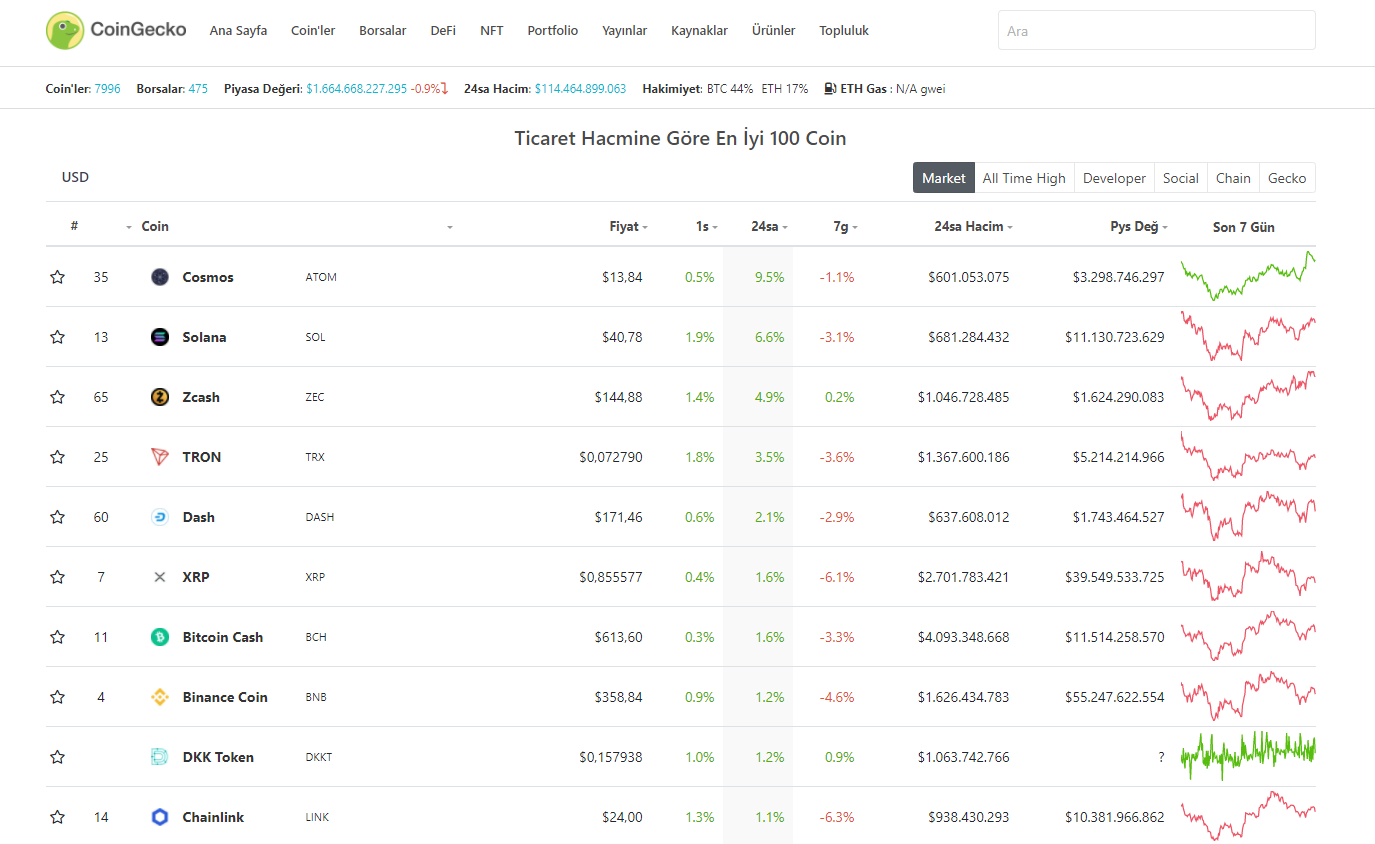Click the Chainlink coin icon
This screenshot has width=1375, height=844.
160,817
